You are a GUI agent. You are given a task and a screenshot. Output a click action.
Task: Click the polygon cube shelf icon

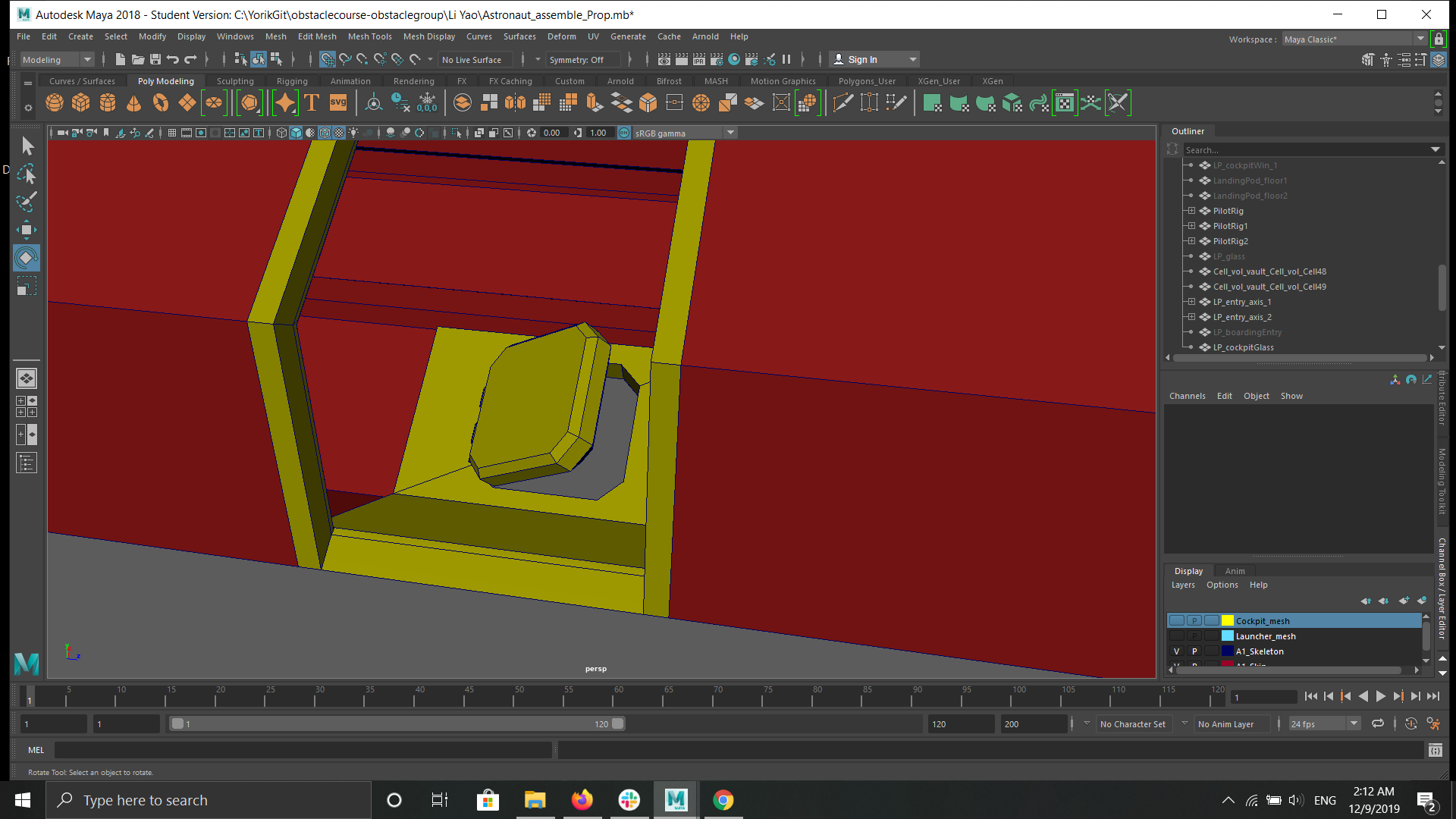(x=80, y=102)
